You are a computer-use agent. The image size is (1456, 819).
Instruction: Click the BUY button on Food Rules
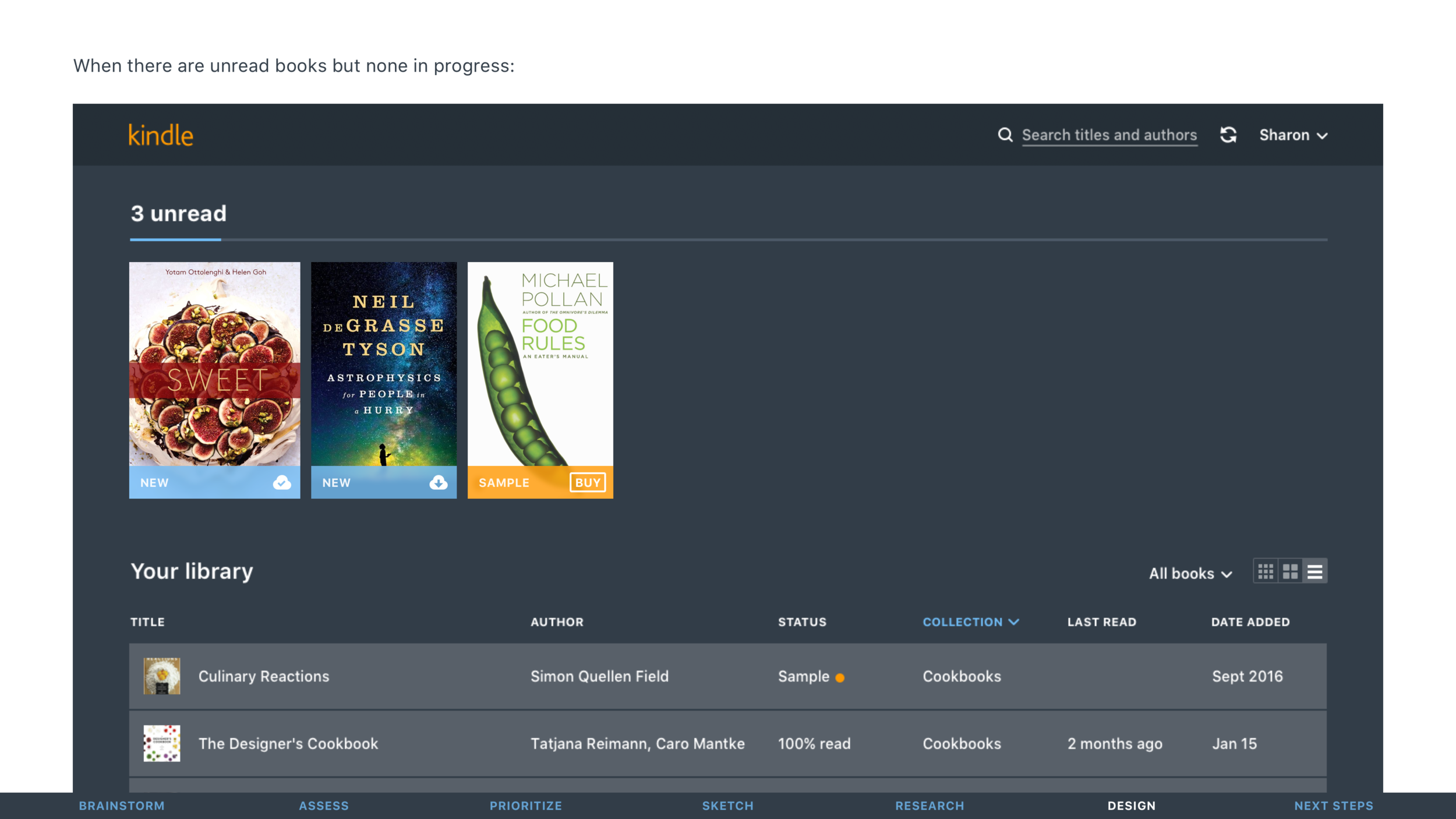(588, 482)
